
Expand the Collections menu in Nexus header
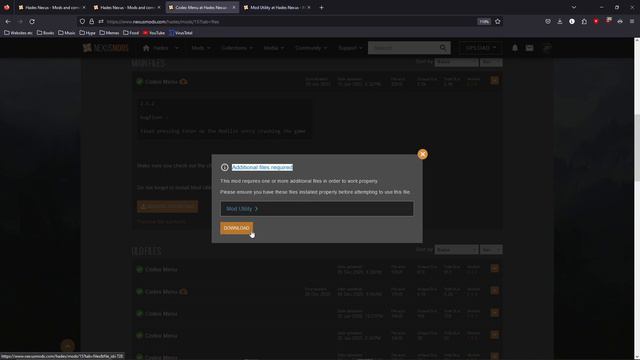pos(237,48)
